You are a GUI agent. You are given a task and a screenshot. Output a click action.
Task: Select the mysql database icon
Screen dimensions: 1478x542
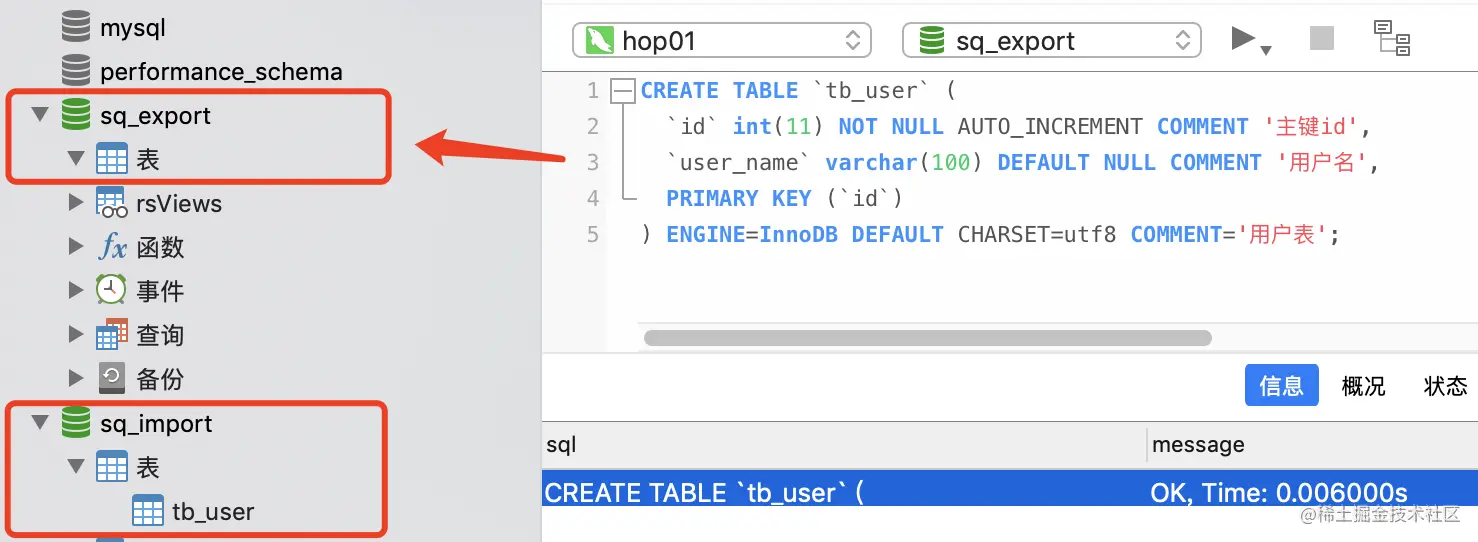click(75, 27)
